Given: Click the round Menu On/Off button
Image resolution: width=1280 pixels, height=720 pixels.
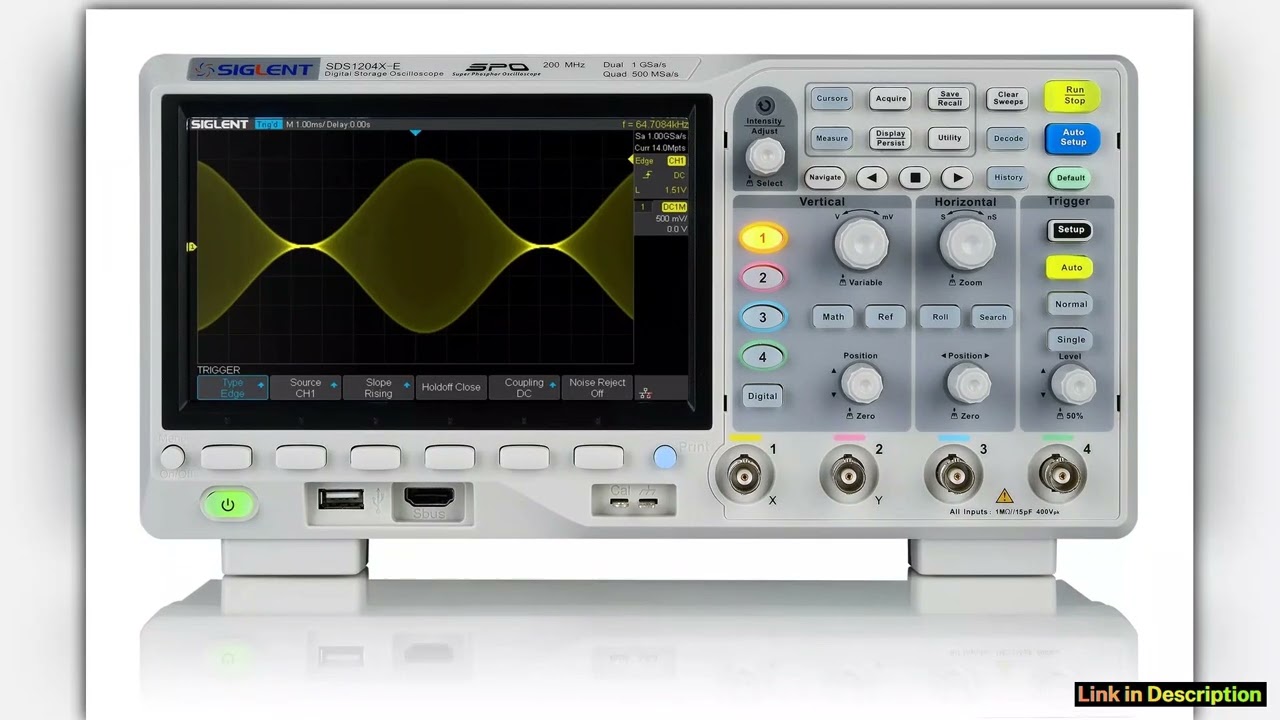Looking at the screenshot, I should [x=173, y=457].
